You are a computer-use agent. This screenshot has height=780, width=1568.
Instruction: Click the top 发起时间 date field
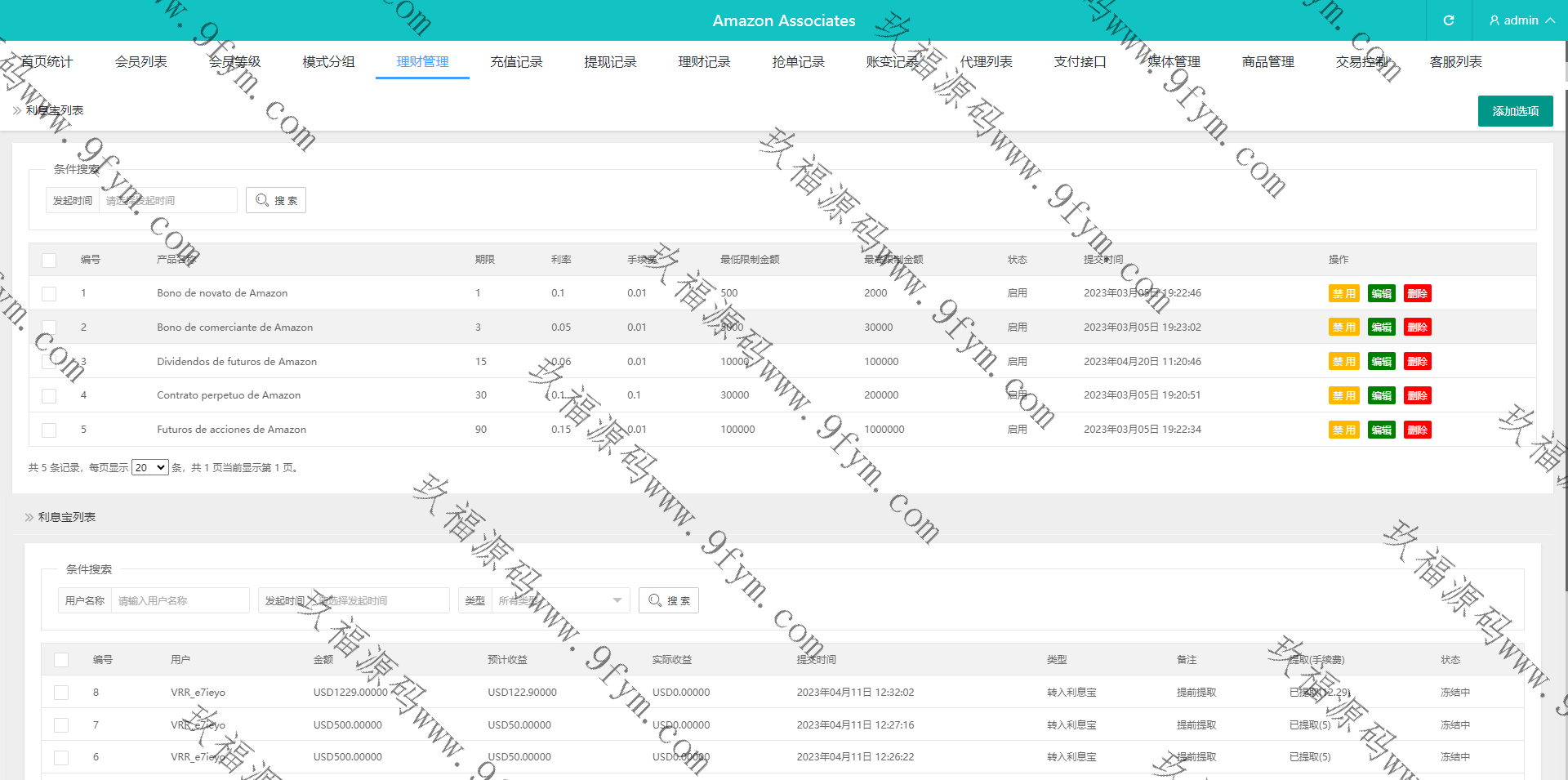click(x=167, y=200)
